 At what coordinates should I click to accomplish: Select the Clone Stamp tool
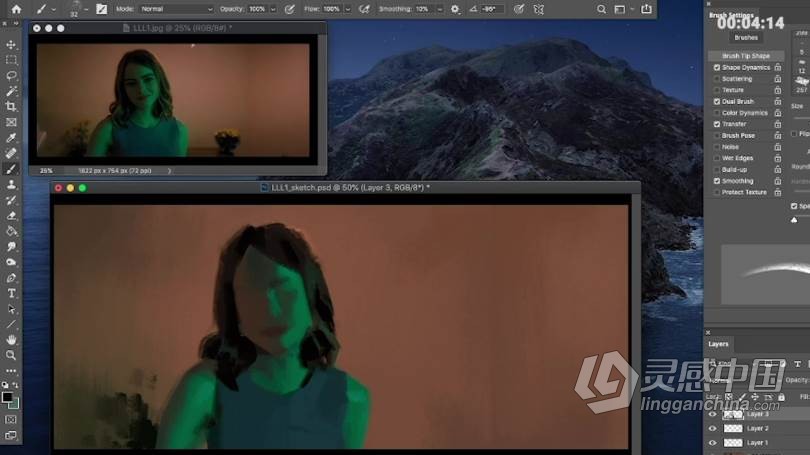pos(11,184)
